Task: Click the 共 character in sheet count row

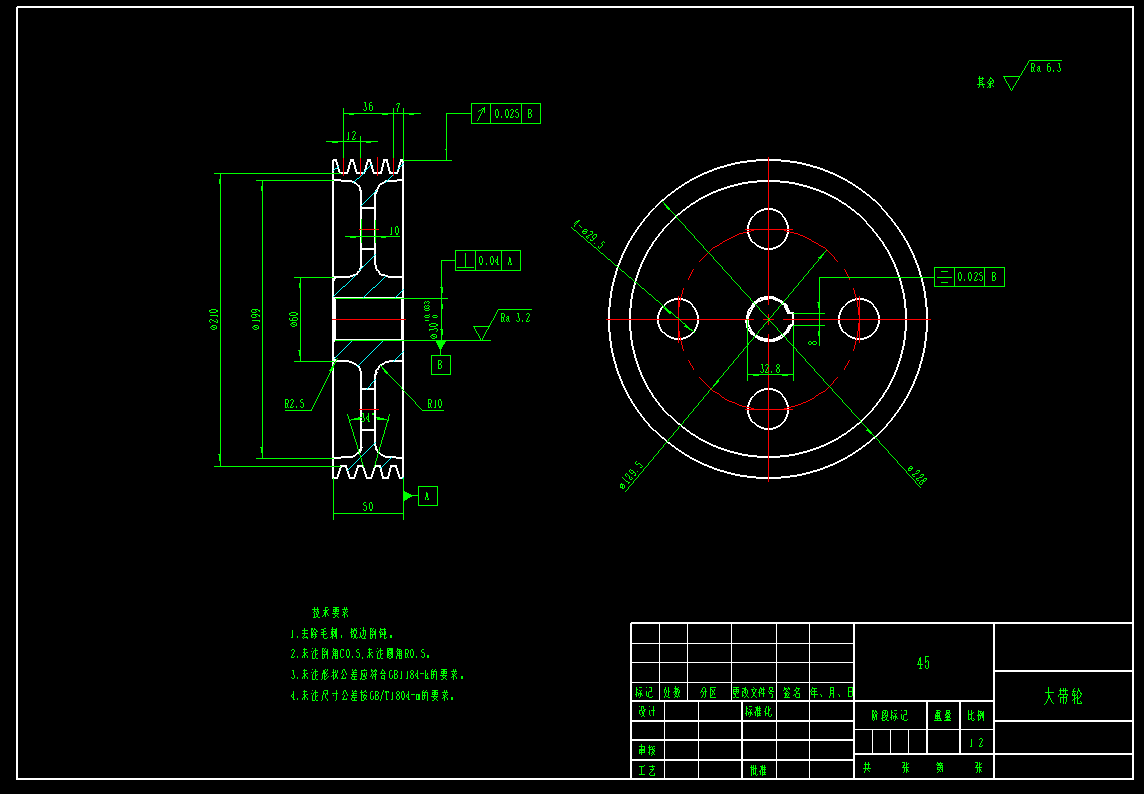Action: click(x=867, y=767)
